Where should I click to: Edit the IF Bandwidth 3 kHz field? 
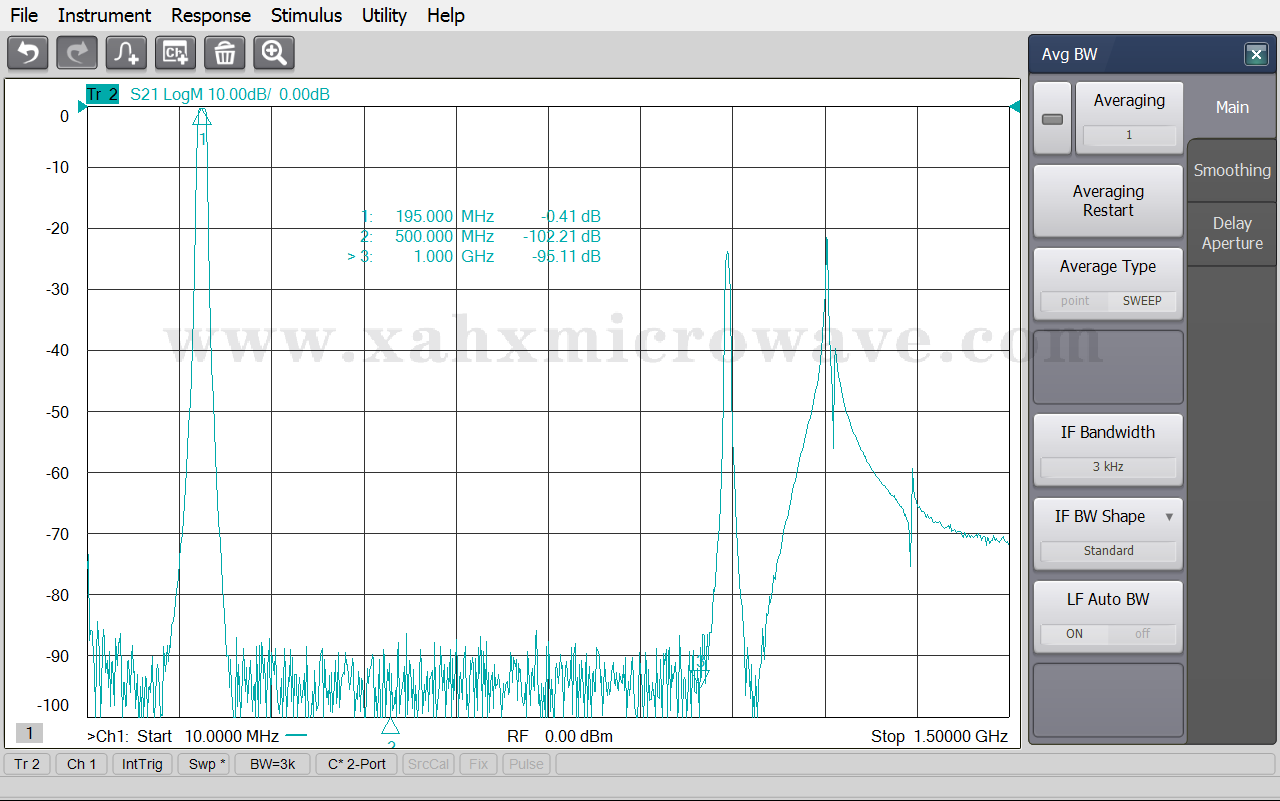pos(1108,467)
